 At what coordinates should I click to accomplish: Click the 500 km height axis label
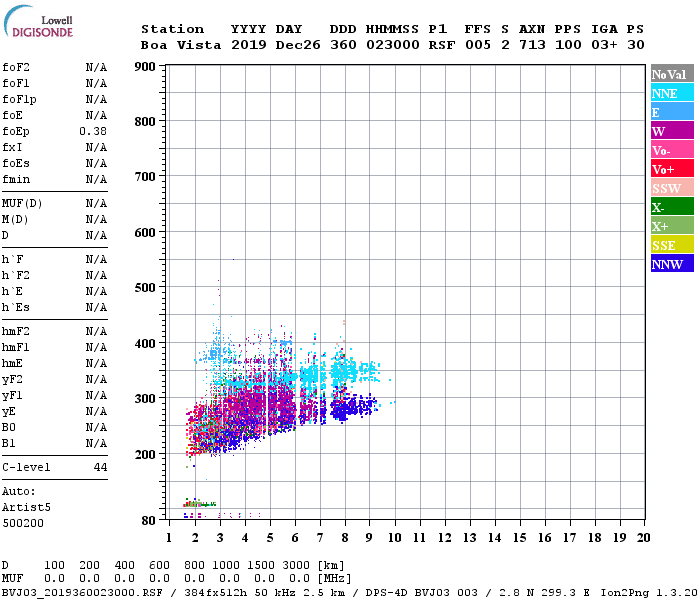pos(145,288)
